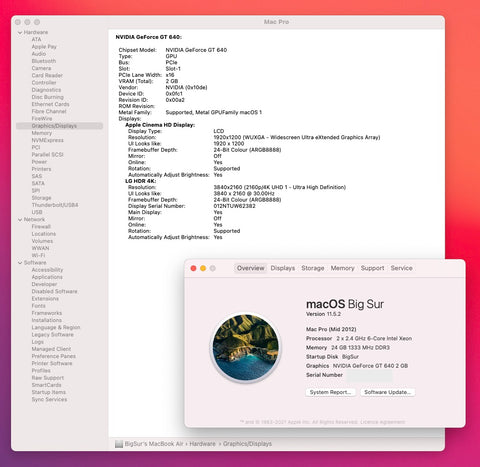Select Parallel SCSI in the sidebar
Screen dimensions: 480x467
point(47,155)
